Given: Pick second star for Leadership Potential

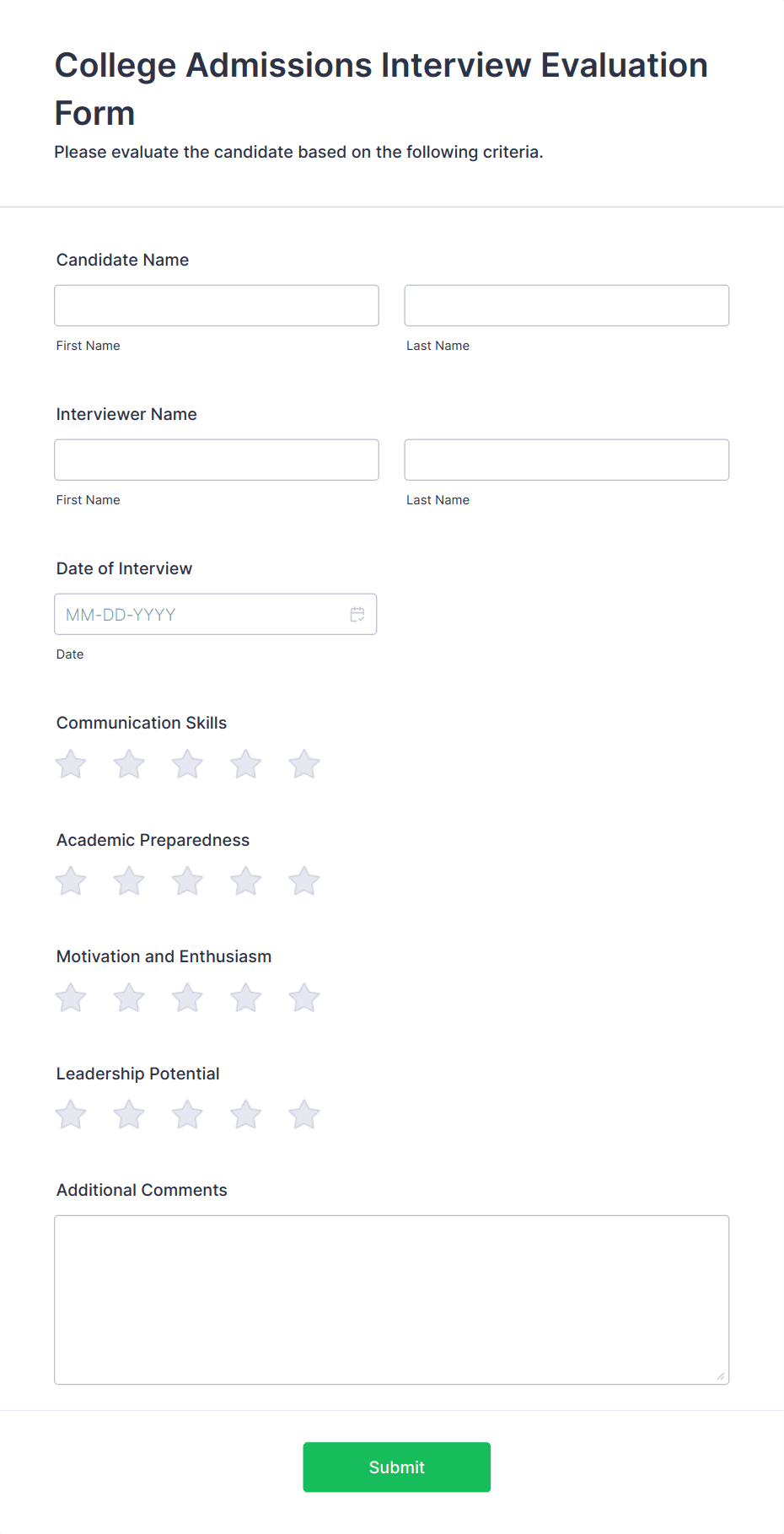Looking at the screenshot, I should [129, 1115].
